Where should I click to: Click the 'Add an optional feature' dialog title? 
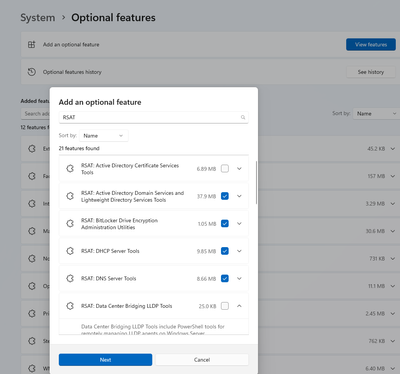tap(100, 102)
